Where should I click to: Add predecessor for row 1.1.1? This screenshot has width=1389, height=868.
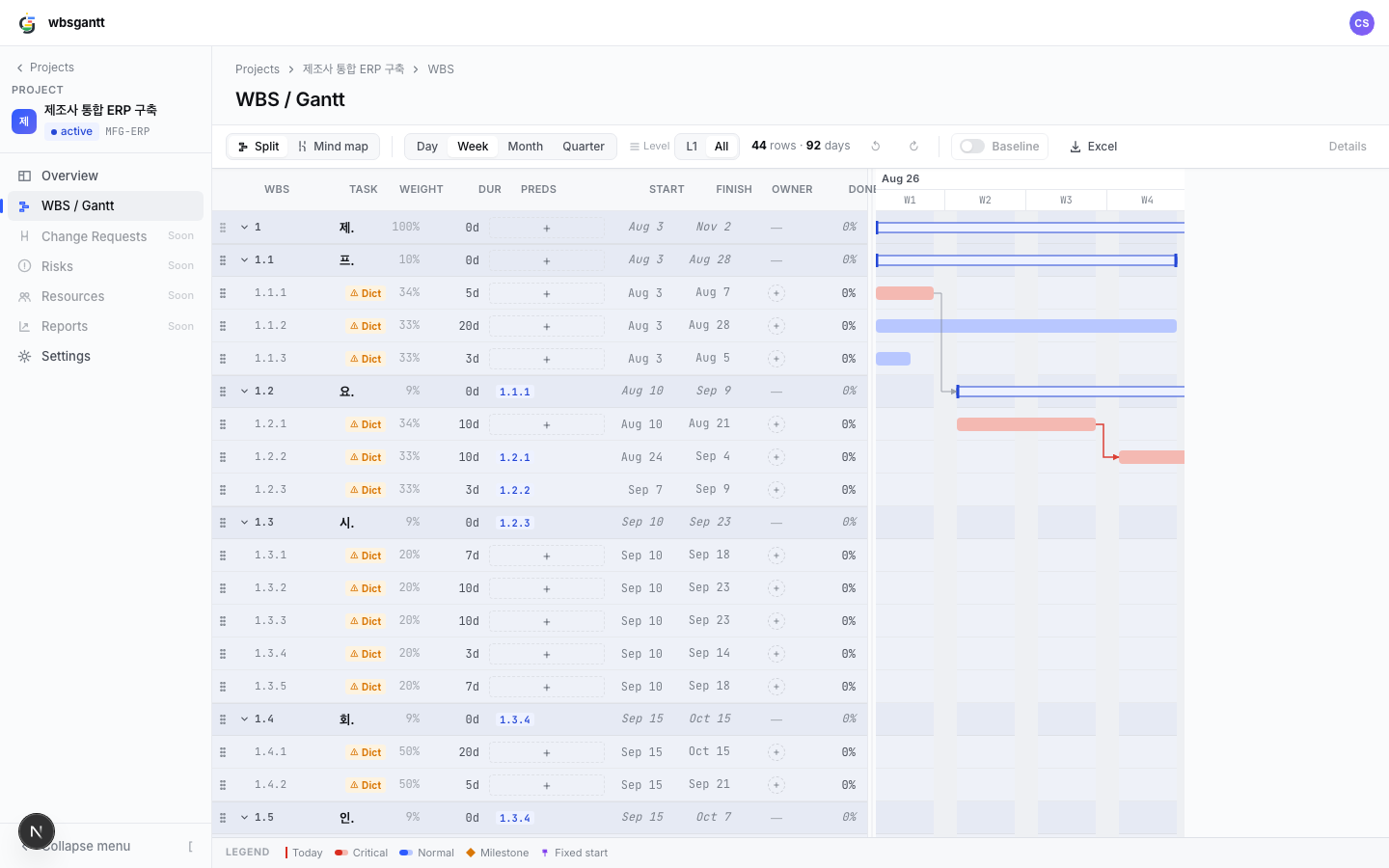click(x=546, y=293)
